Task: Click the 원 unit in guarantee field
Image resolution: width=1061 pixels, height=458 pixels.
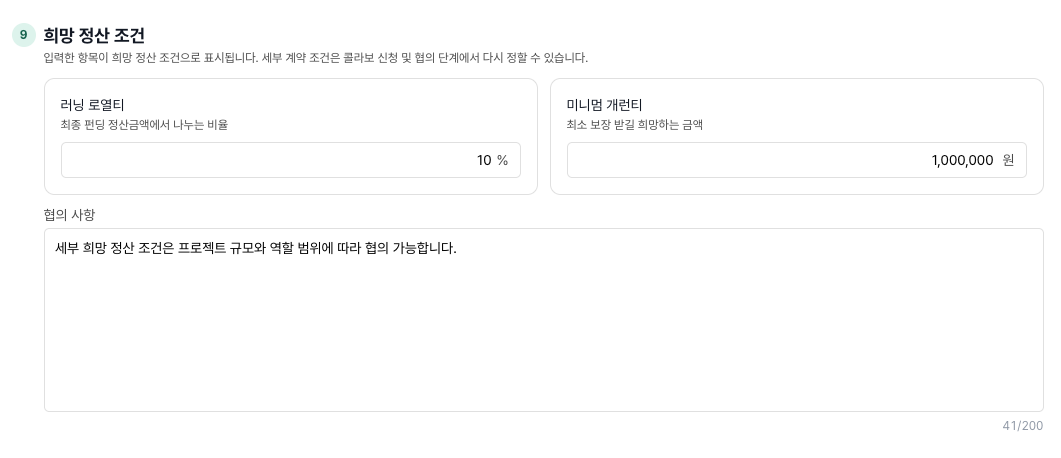Action: [x=1008, y=160]
